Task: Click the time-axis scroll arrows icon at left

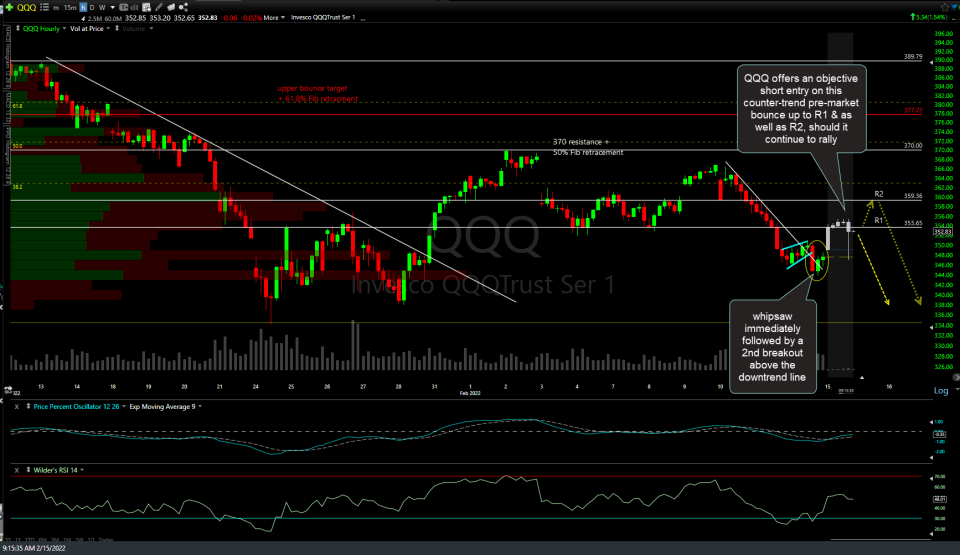Action: point(9,390)
